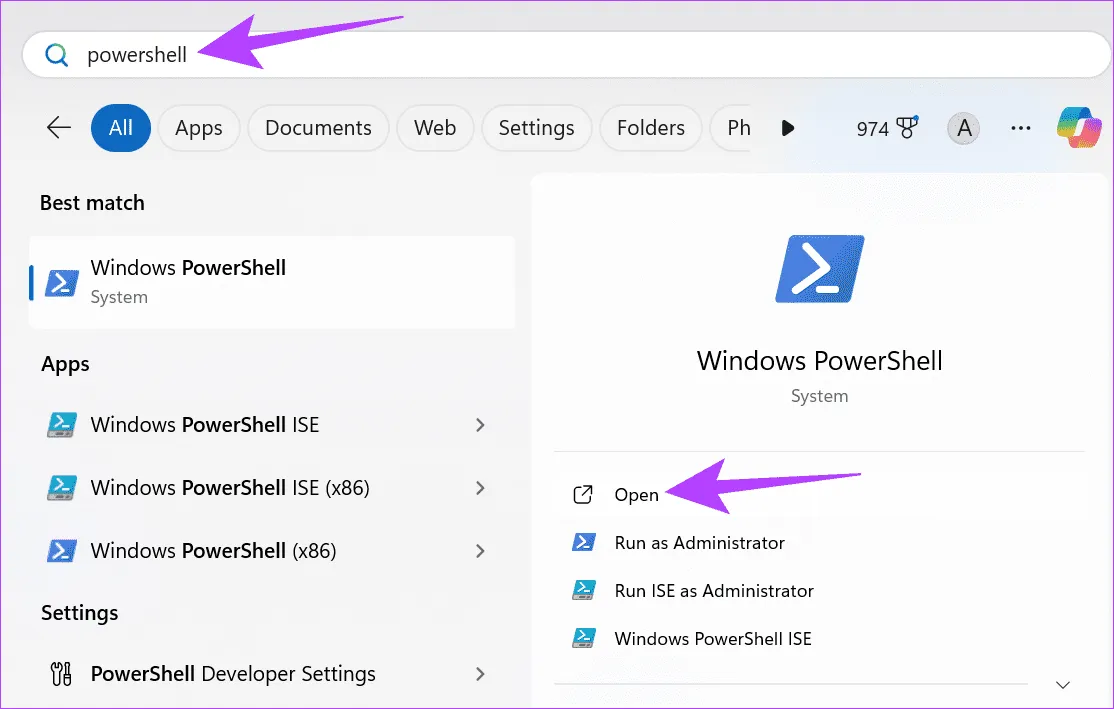Screen dimensions: 1114x710
Task: Show more search filter categories
Action: pos(788,128)
